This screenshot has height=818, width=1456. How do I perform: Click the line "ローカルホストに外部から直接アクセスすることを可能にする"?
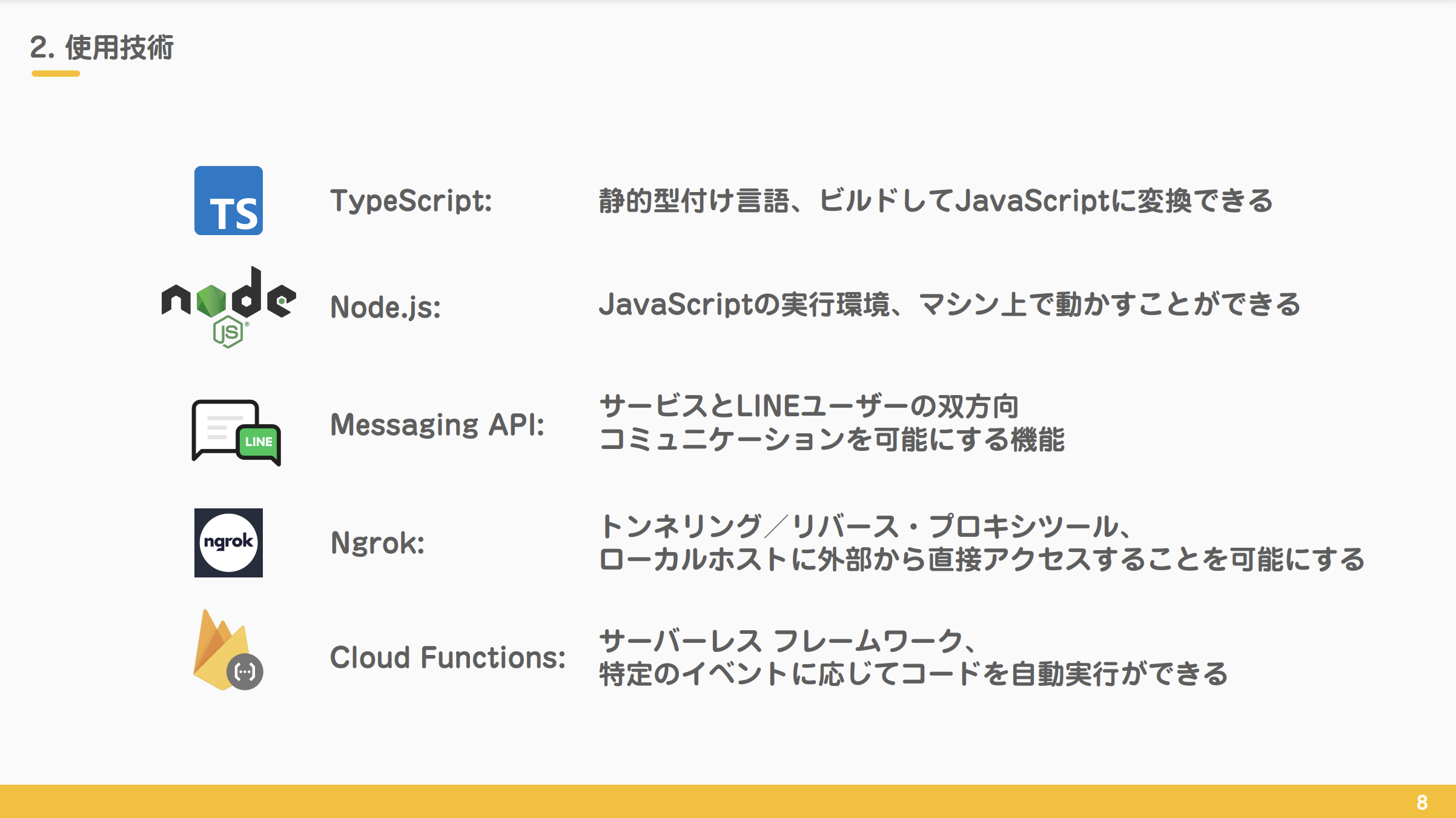982,559
